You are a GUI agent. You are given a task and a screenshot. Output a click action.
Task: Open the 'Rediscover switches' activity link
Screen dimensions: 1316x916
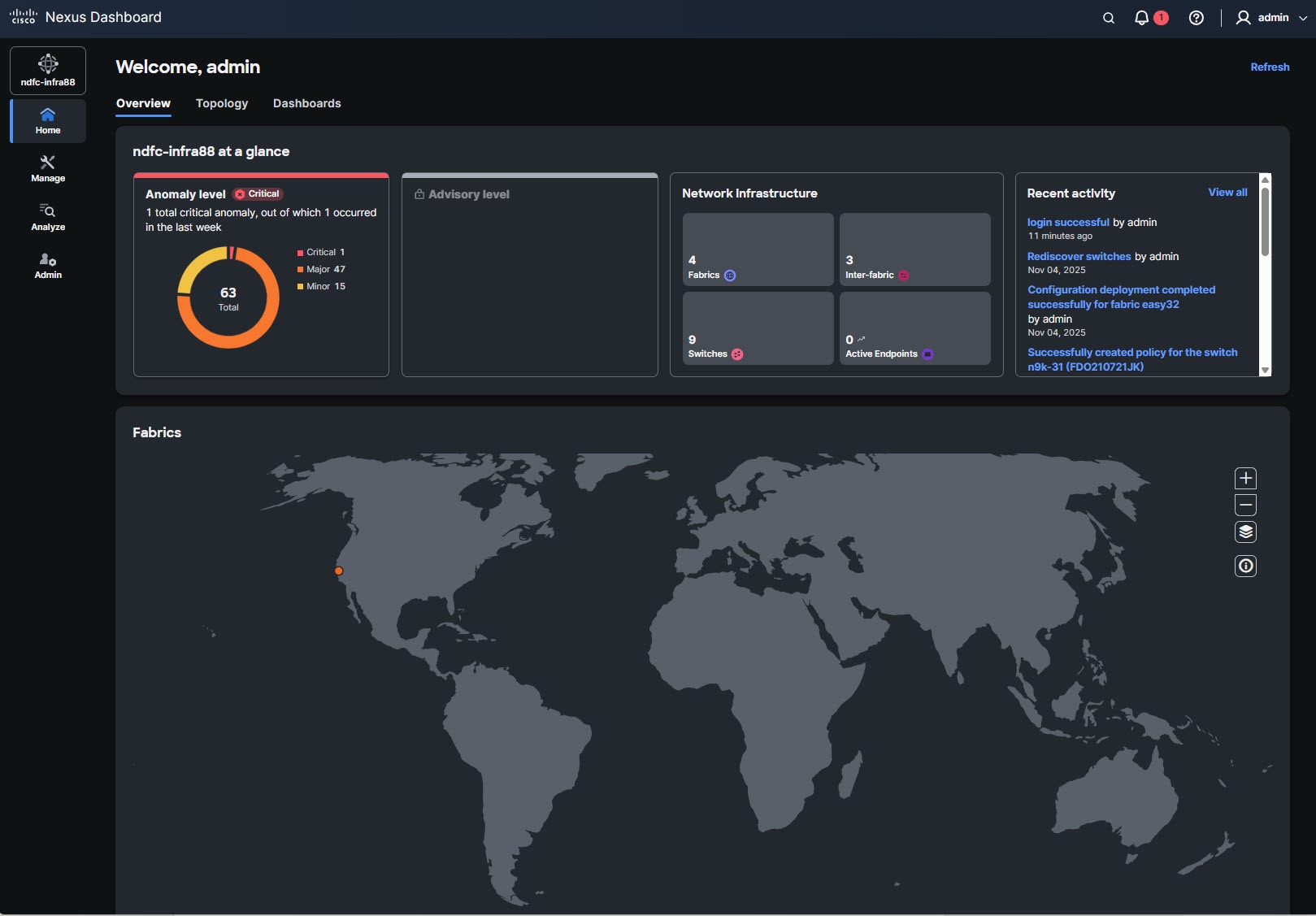(1079, 256)
